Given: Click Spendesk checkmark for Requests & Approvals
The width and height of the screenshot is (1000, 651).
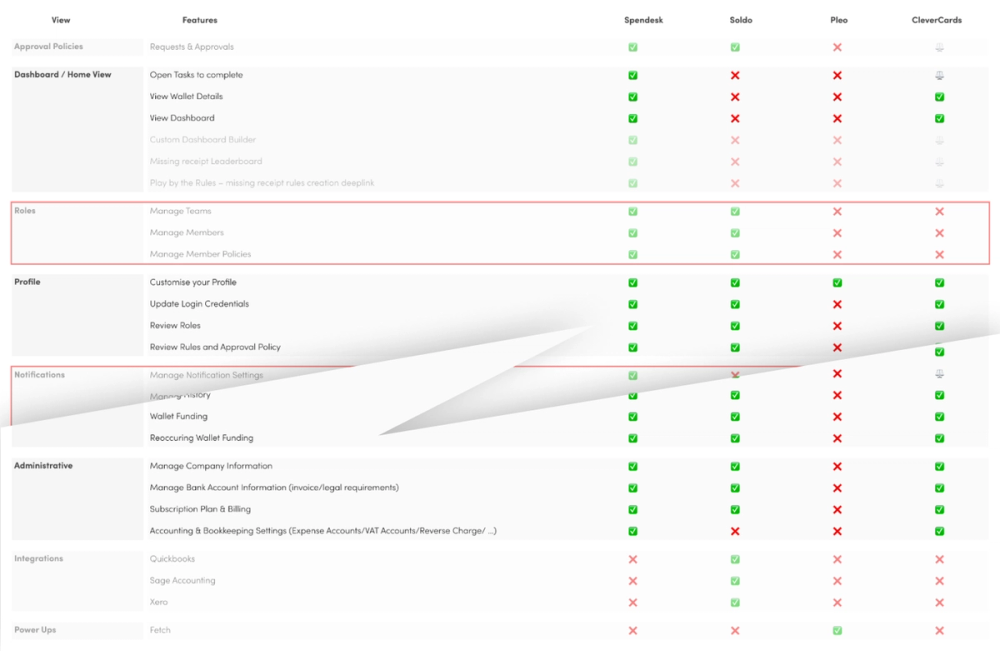Looking at the screenshot, I should (x=633, y=47).
